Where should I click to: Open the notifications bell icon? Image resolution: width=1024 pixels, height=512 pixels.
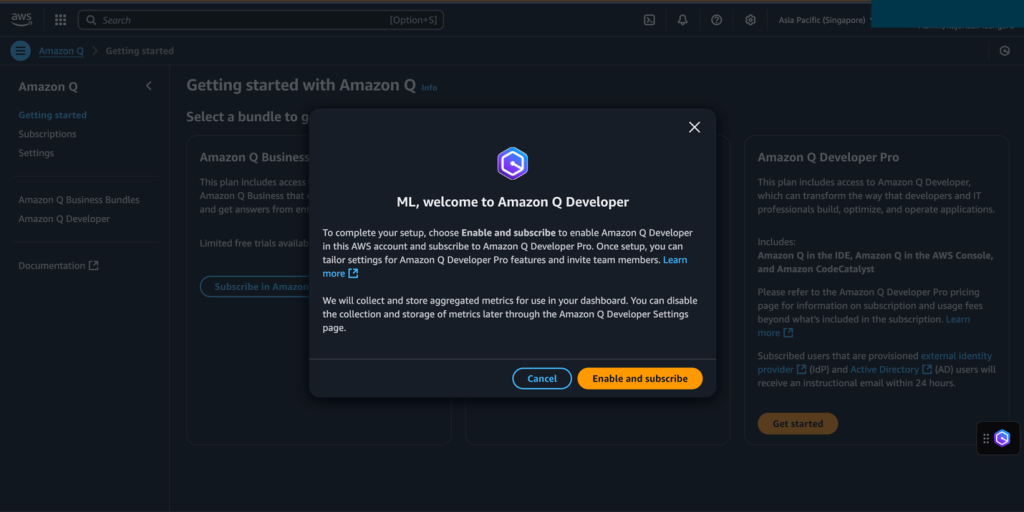click(x=682, y=20)
